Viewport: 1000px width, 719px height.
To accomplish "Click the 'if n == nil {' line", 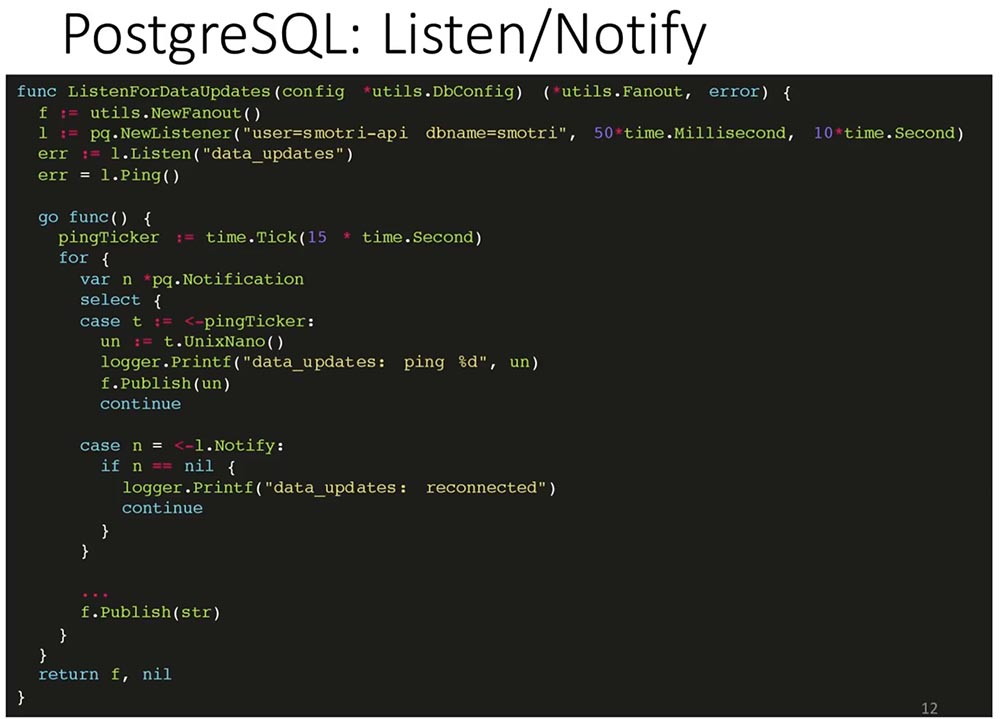I will coord(168,466).
